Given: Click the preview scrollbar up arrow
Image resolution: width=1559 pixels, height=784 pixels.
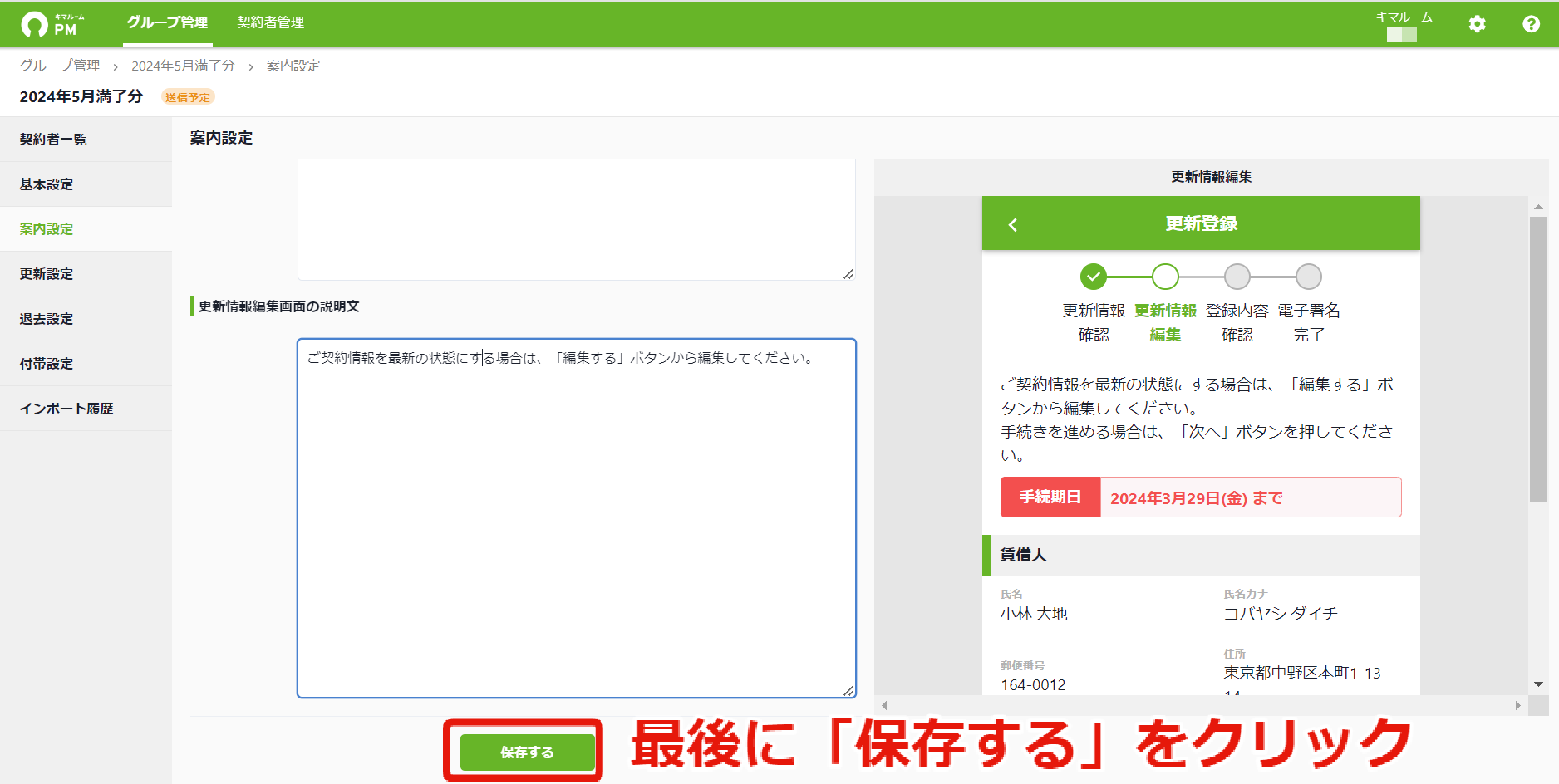Looking at the screenshot, I should tap(1538, 206).
